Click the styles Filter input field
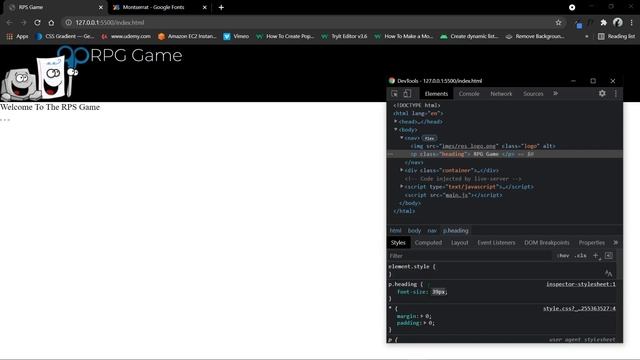This screenshot has height=360, width=640. coord(469,256)
